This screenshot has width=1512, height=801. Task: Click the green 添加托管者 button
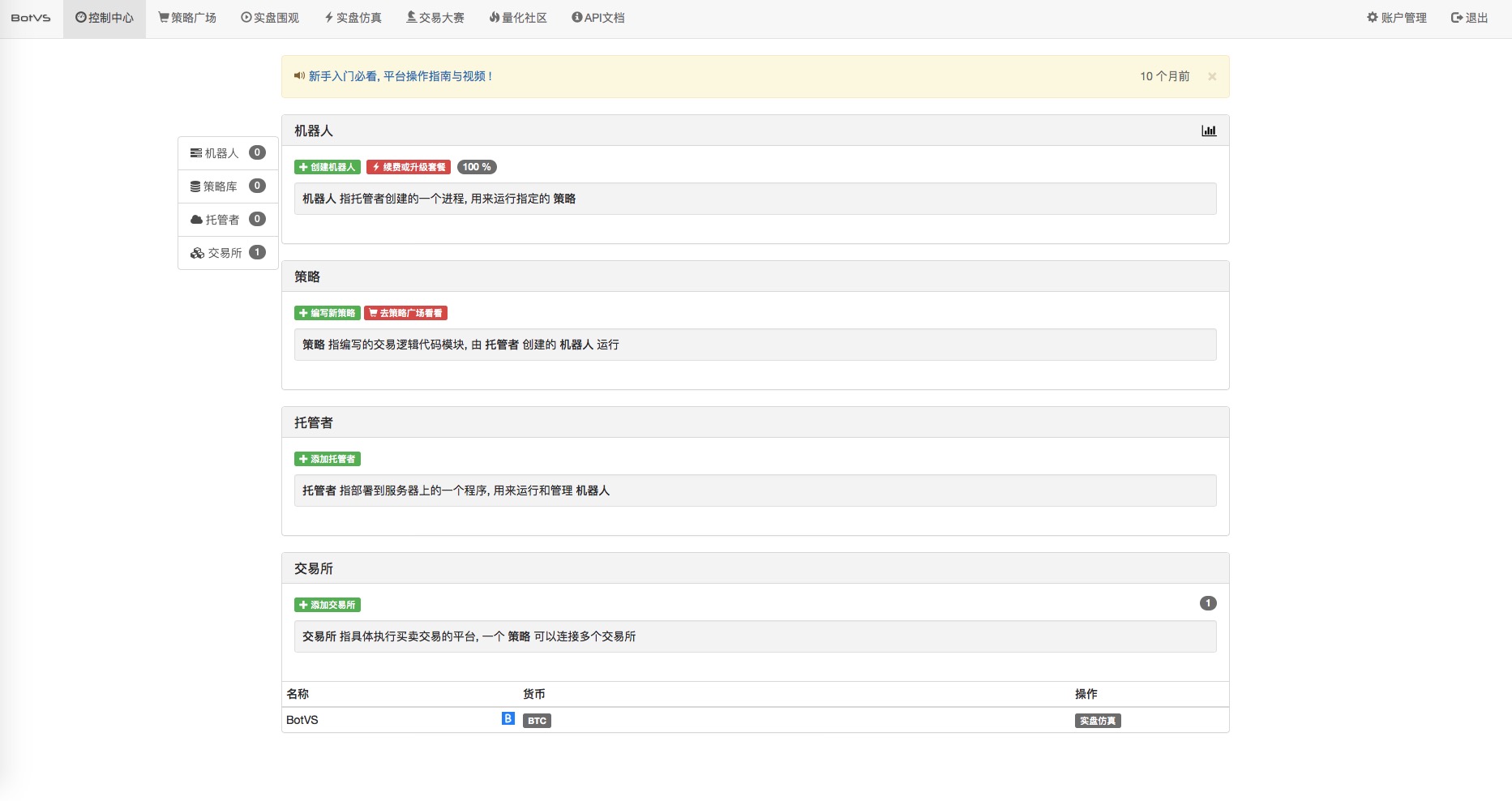[328, 459]
